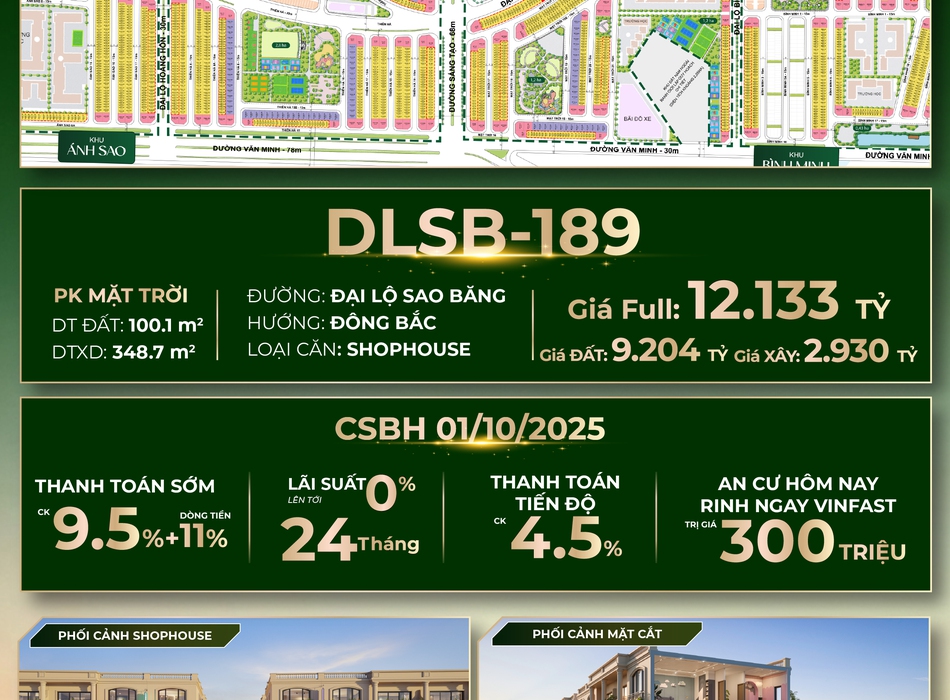Click the CSBH 01/10/2025 heading

470,429
